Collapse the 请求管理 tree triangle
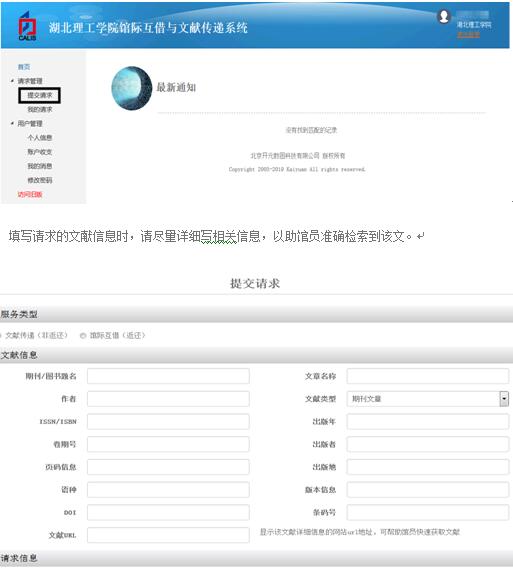This screenshot has width=513, height=572. 12,81
